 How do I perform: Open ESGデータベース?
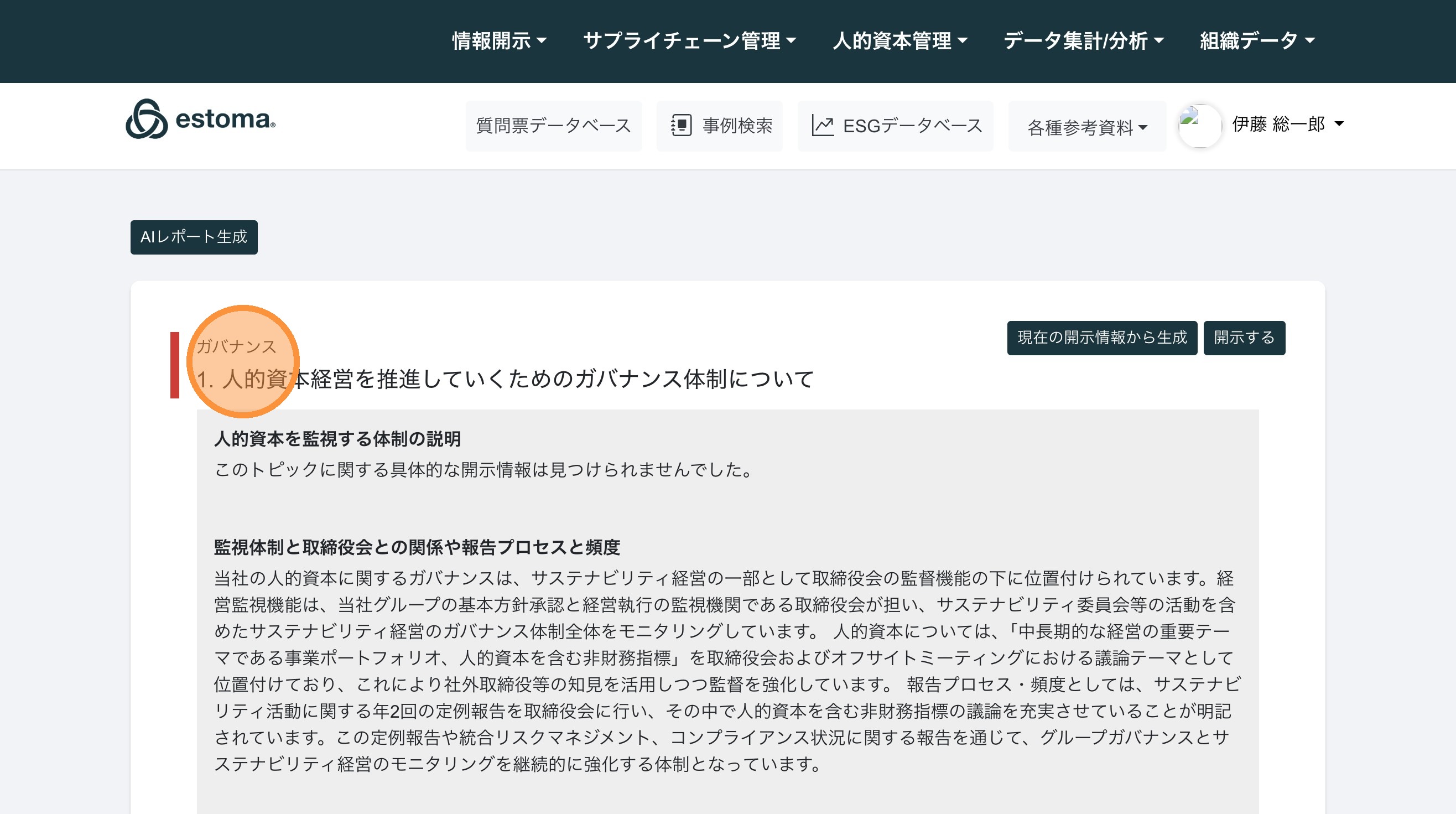[912, 126]
